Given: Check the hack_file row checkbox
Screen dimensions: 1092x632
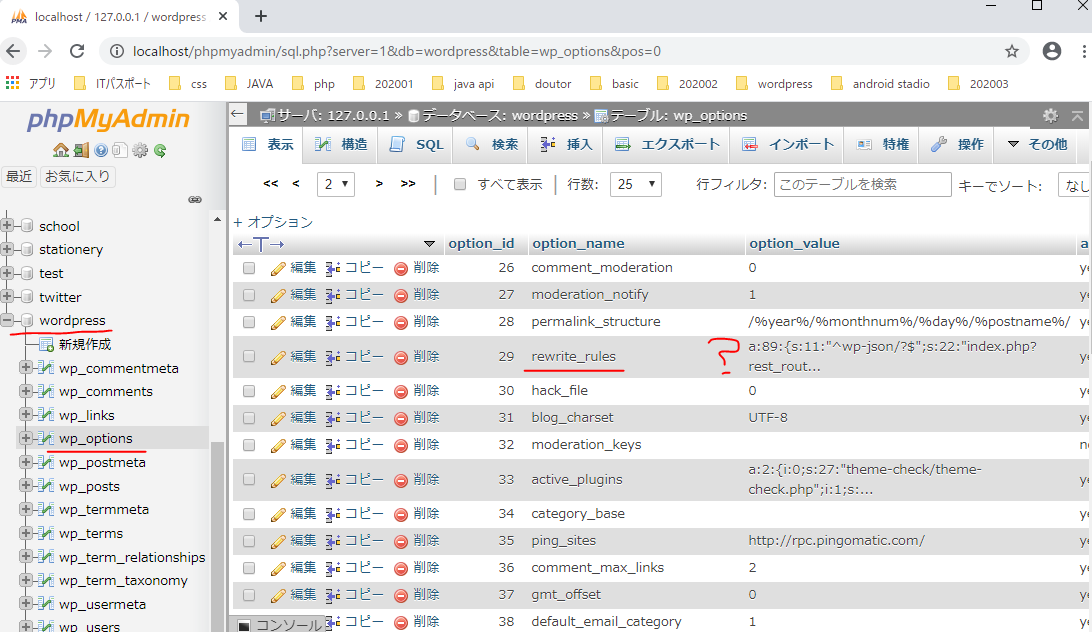Looking at the screenshot, I should point(249,391).
